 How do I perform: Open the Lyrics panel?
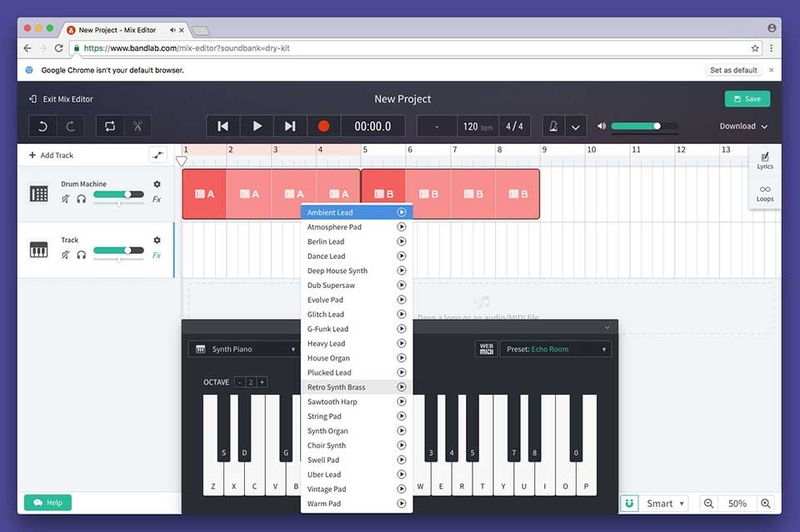tap(765, 161)
